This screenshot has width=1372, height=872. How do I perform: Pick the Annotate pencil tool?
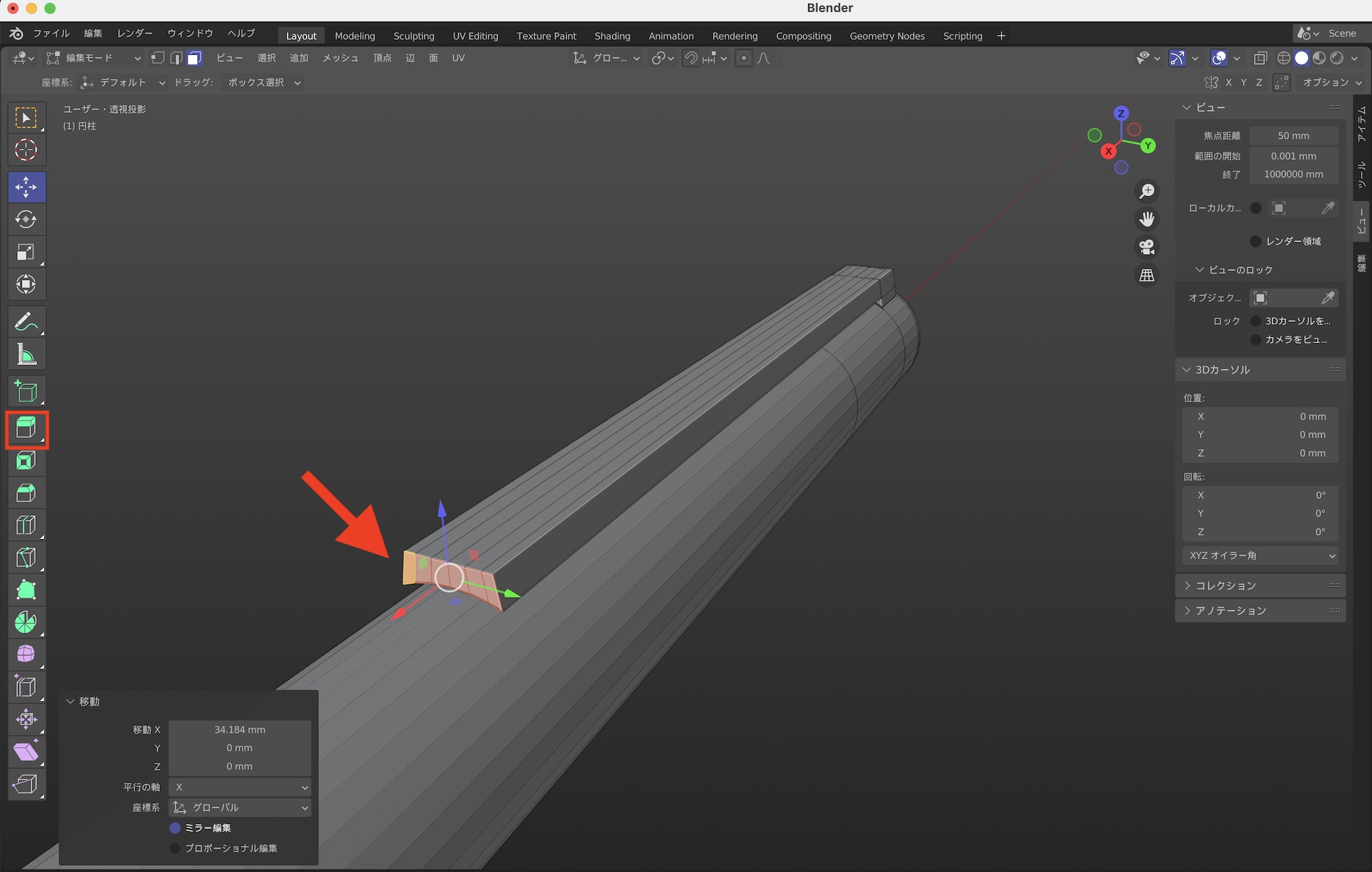click(x=26, y=322)
